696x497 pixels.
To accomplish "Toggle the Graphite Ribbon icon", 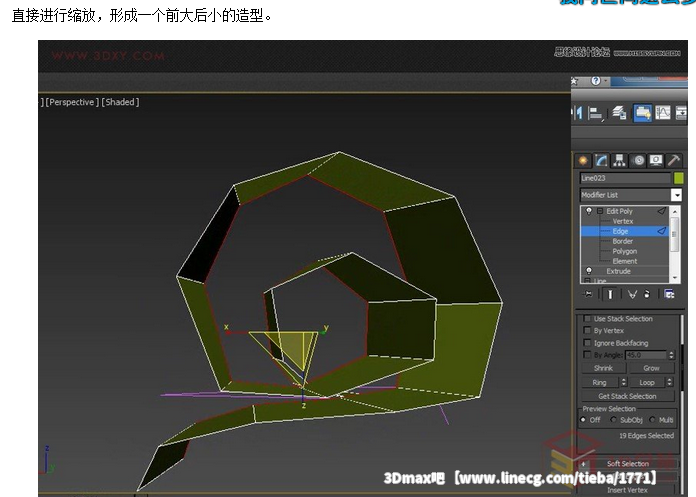I will coord(642,113).
